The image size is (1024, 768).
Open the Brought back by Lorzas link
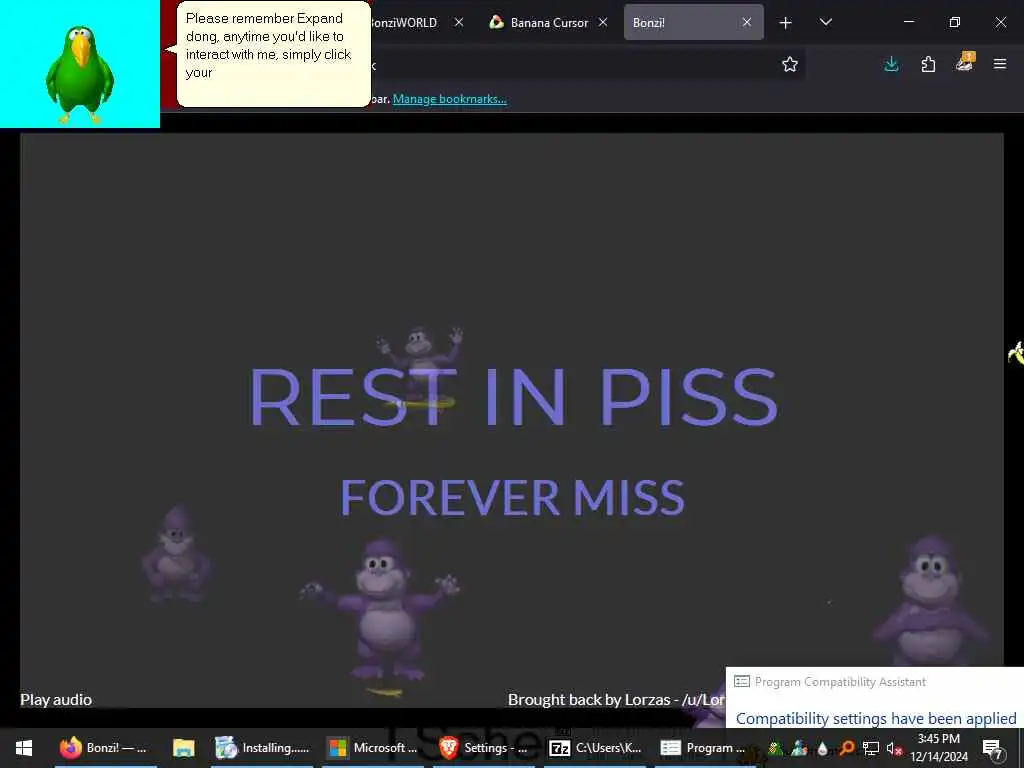pos(616,699)
